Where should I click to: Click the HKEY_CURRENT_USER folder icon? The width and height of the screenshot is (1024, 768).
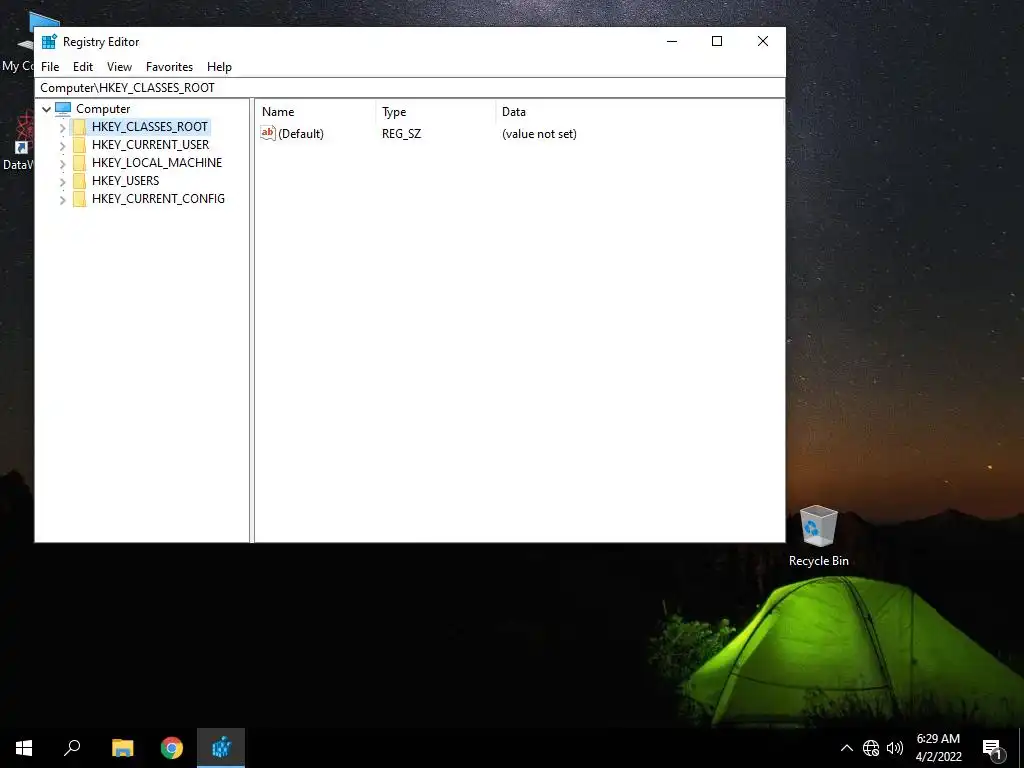pyautogui.click(x=79, y=145)
